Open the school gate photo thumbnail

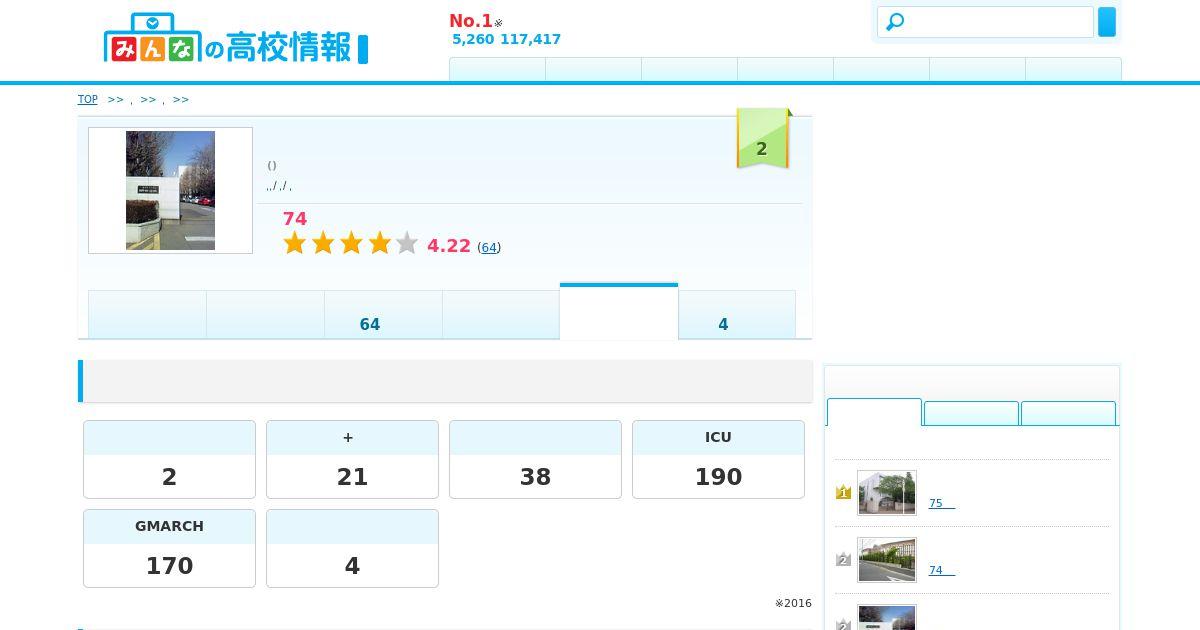click(x=170, y=190)
